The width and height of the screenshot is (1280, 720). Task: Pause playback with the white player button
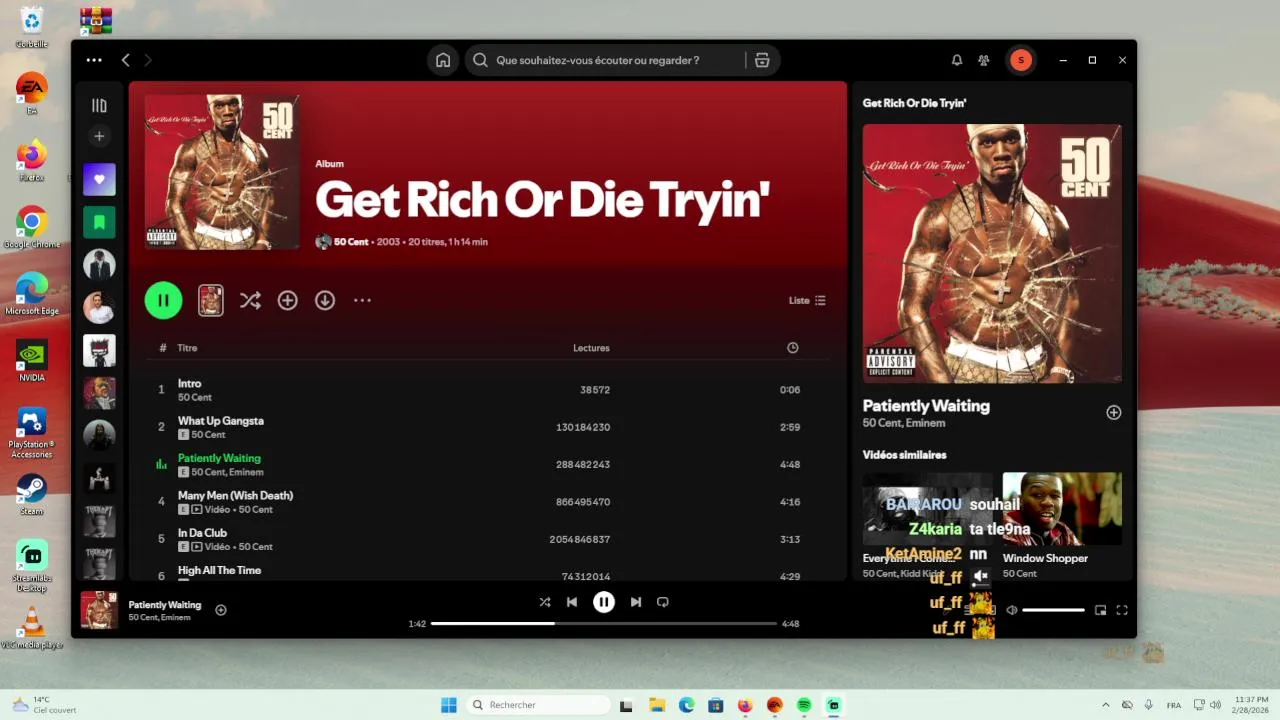(604, 602)
